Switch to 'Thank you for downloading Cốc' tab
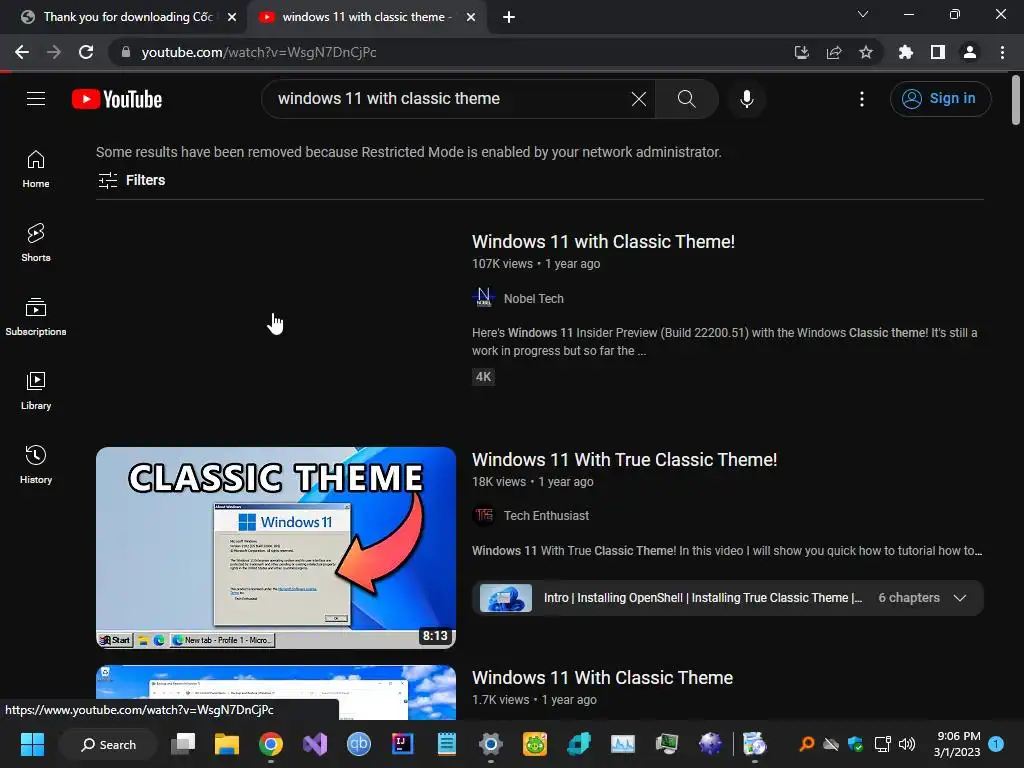1024x768 pixels. (x=128, y=17)
